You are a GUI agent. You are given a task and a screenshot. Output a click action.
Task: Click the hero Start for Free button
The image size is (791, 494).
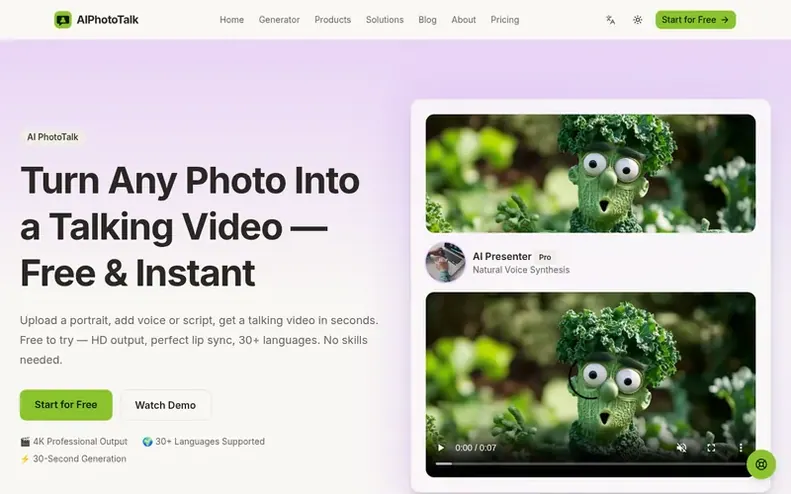(66, 405)
